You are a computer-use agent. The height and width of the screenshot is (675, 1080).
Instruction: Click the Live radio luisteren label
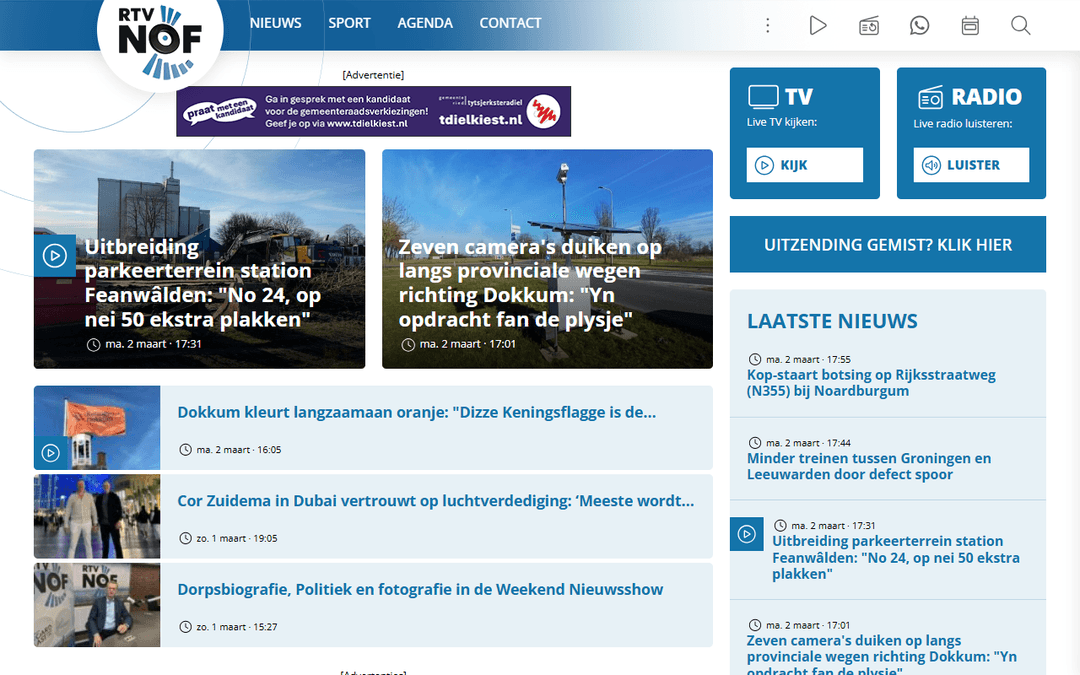click(963, 124)
